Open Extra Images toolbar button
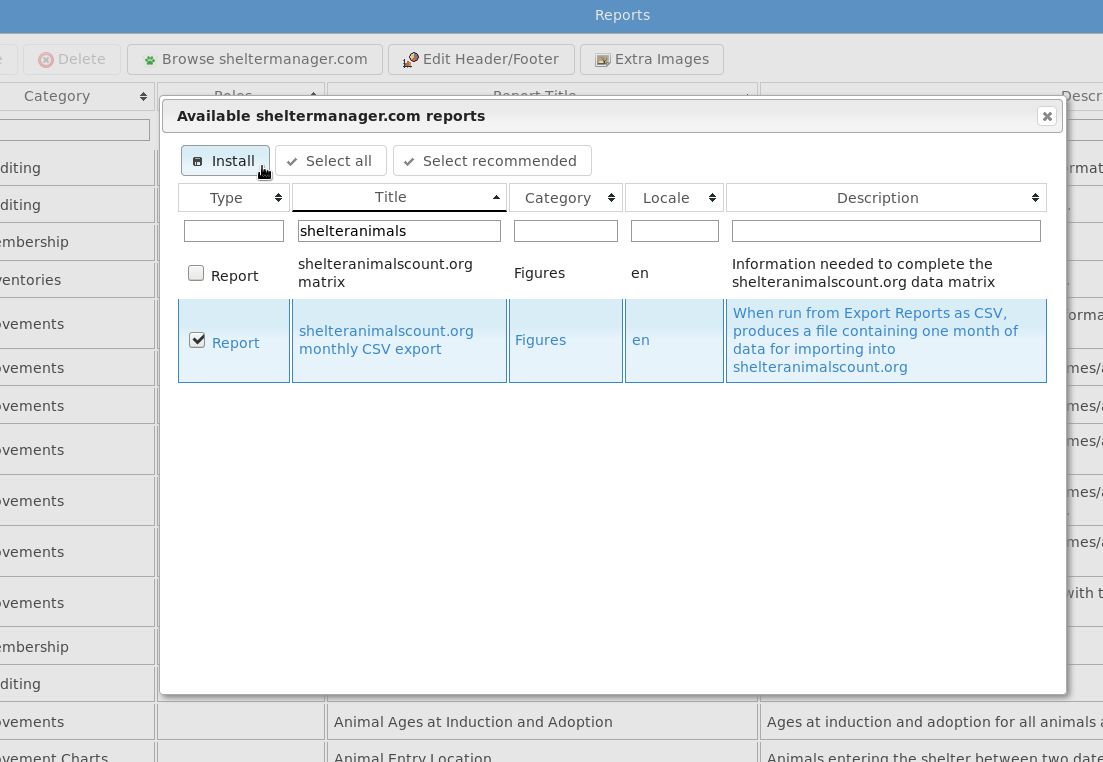This screenshot has width=1103, height=762. (x=652, y=59)
